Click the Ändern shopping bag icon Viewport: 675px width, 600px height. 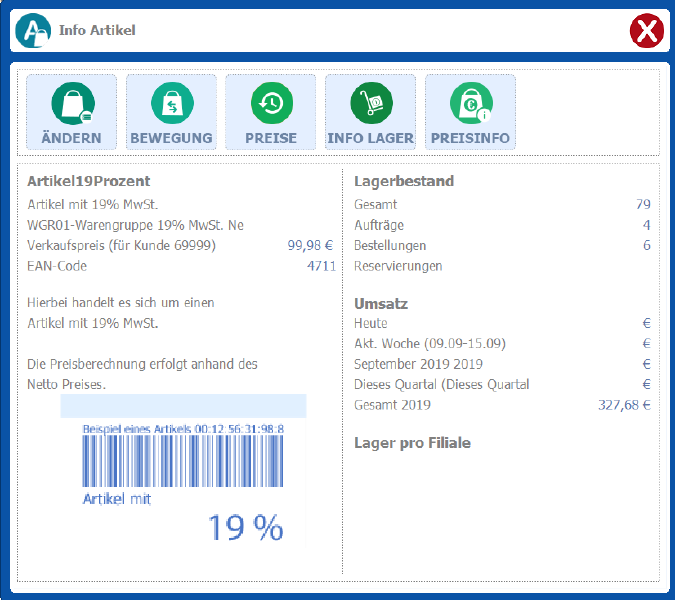pyautogui.click(x=71, y=103)
